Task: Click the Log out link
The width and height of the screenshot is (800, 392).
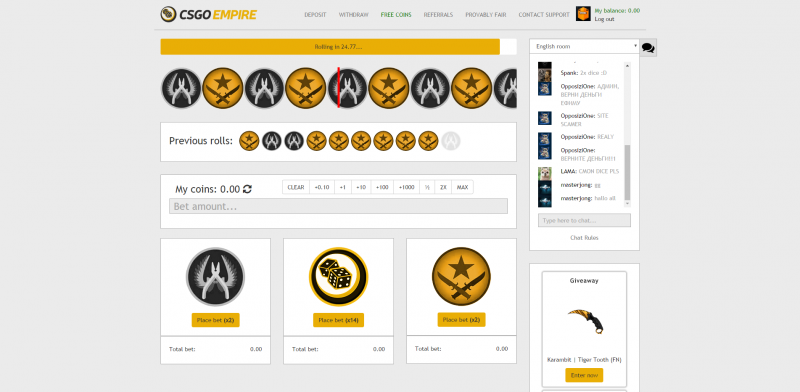Action: point(605,19)
